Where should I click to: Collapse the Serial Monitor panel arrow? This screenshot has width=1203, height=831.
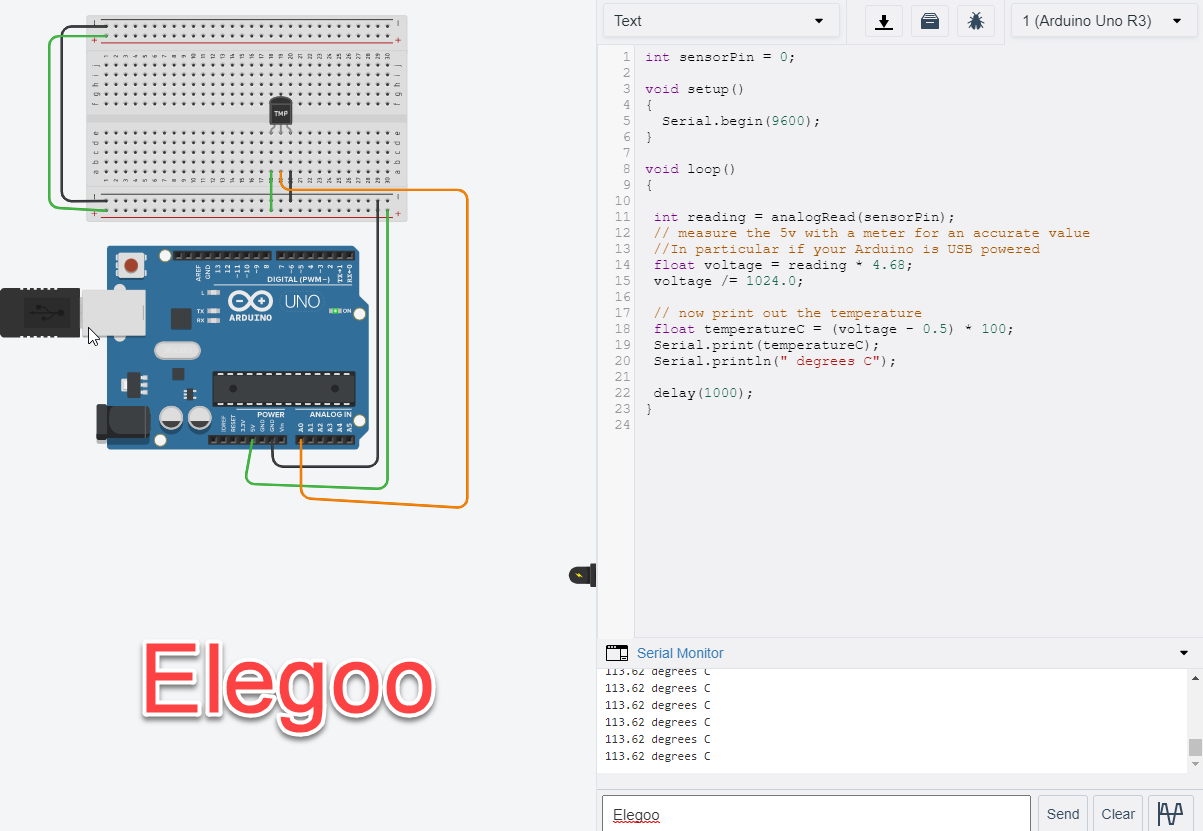(1185, 653)
